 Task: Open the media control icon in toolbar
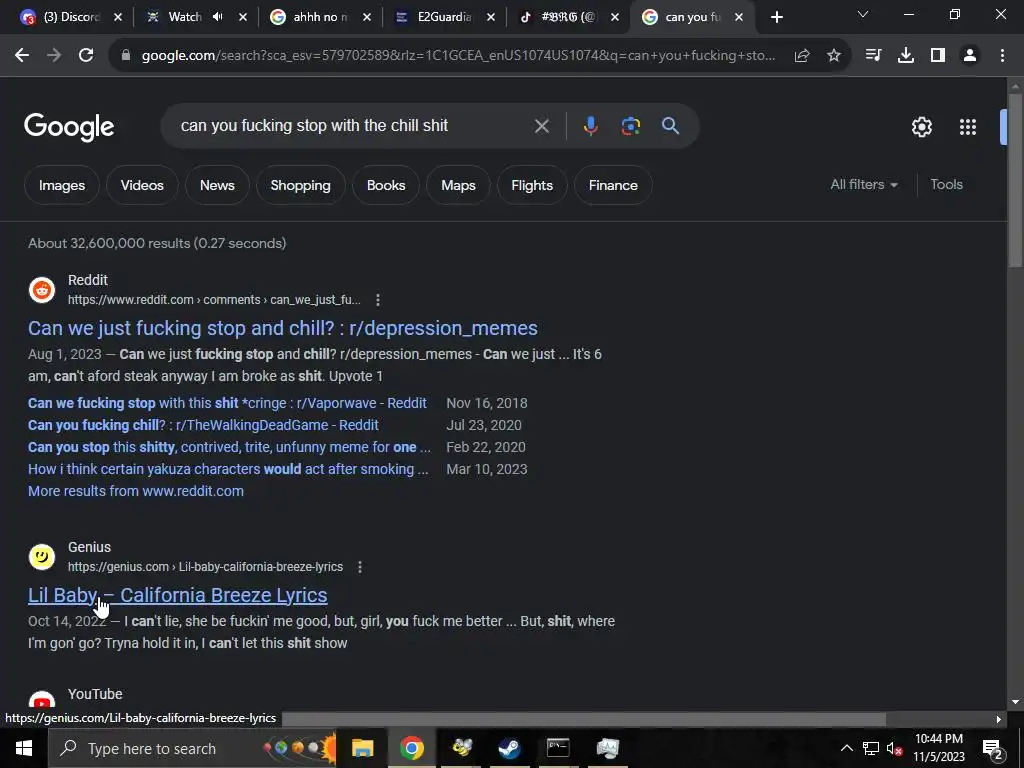point(873,56)
